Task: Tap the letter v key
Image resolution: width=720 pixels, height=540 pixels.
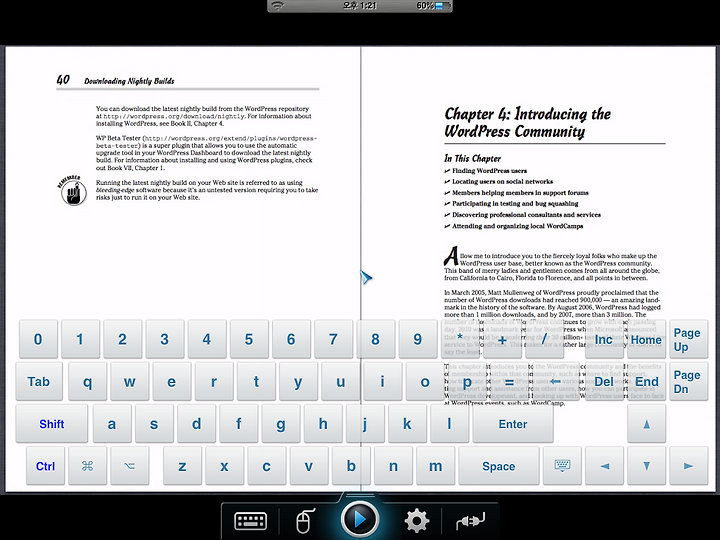Action: tap(309, 466)
